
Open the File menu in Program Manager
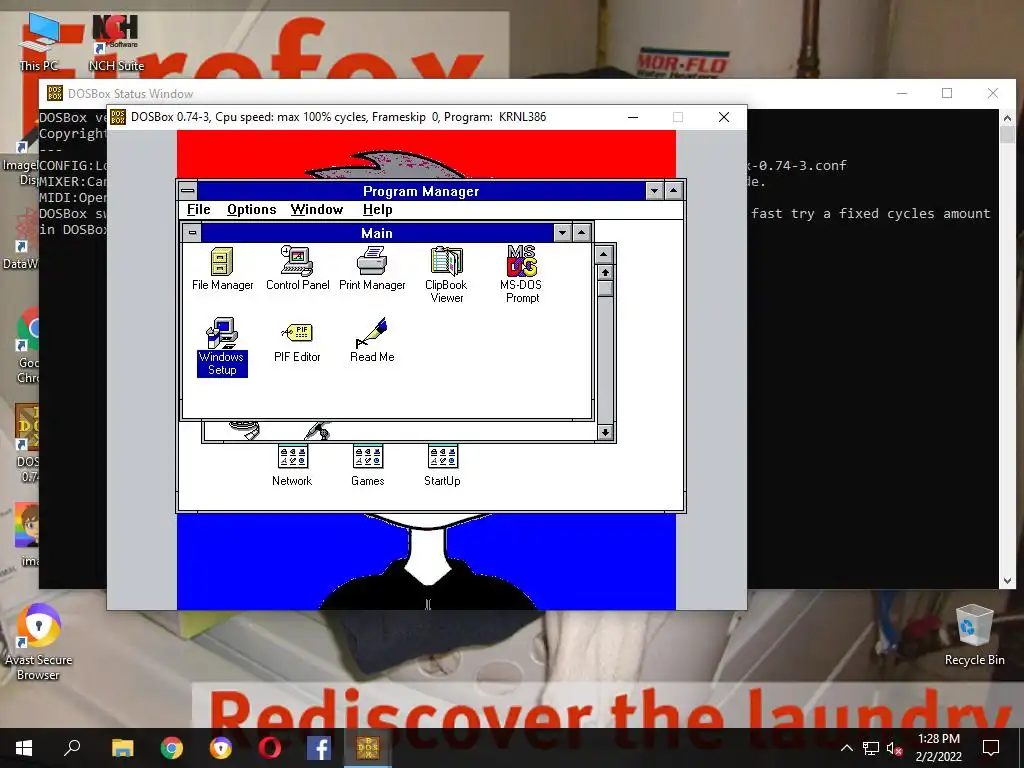[x=199, y=210]
